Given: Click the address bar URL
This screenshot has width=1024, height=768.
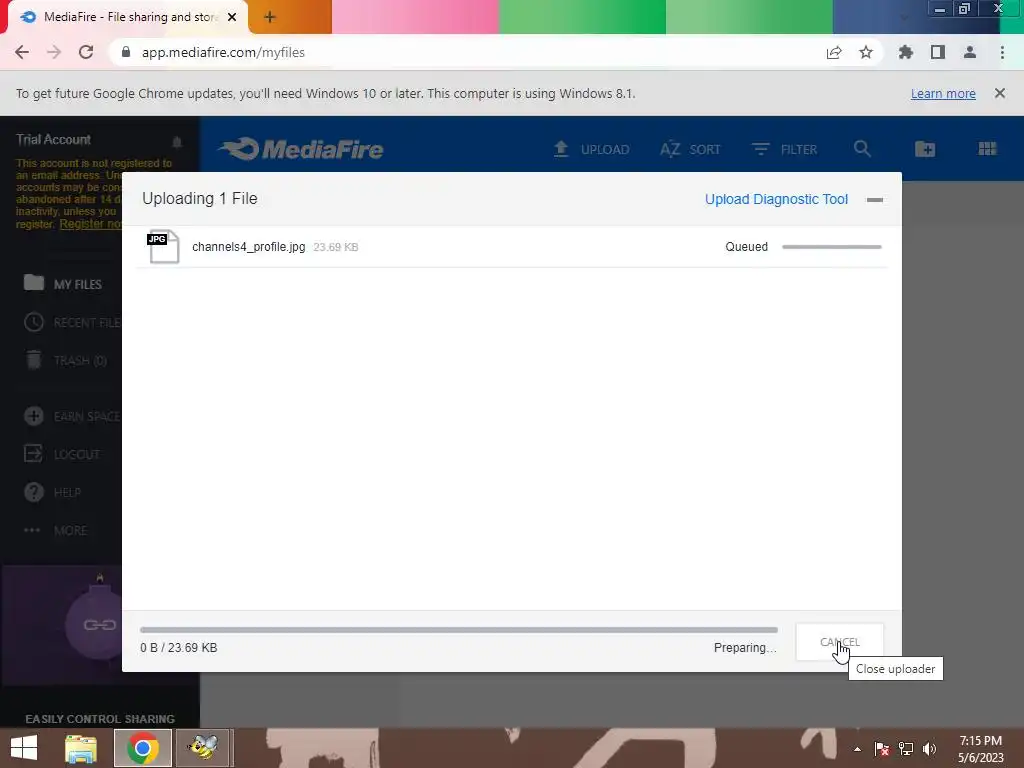Looking at the screenshot, I should coord(223,52).
